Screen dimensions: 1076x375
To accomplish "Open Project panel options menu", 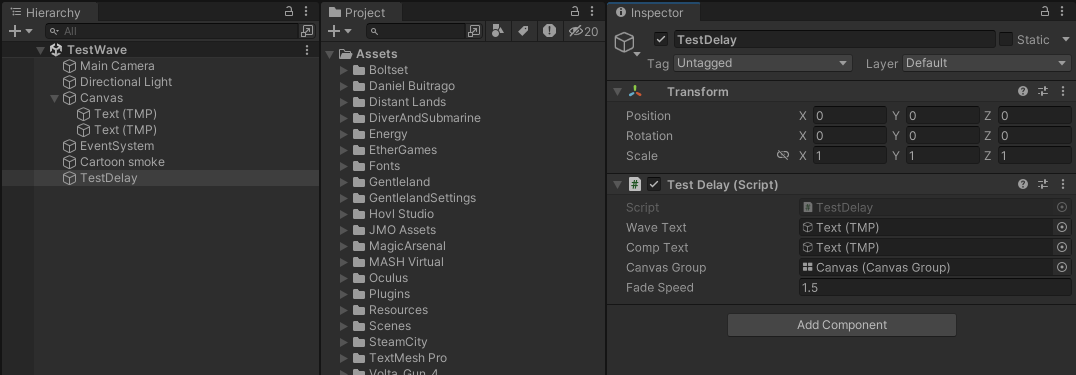I will click(x=592, y=12).
